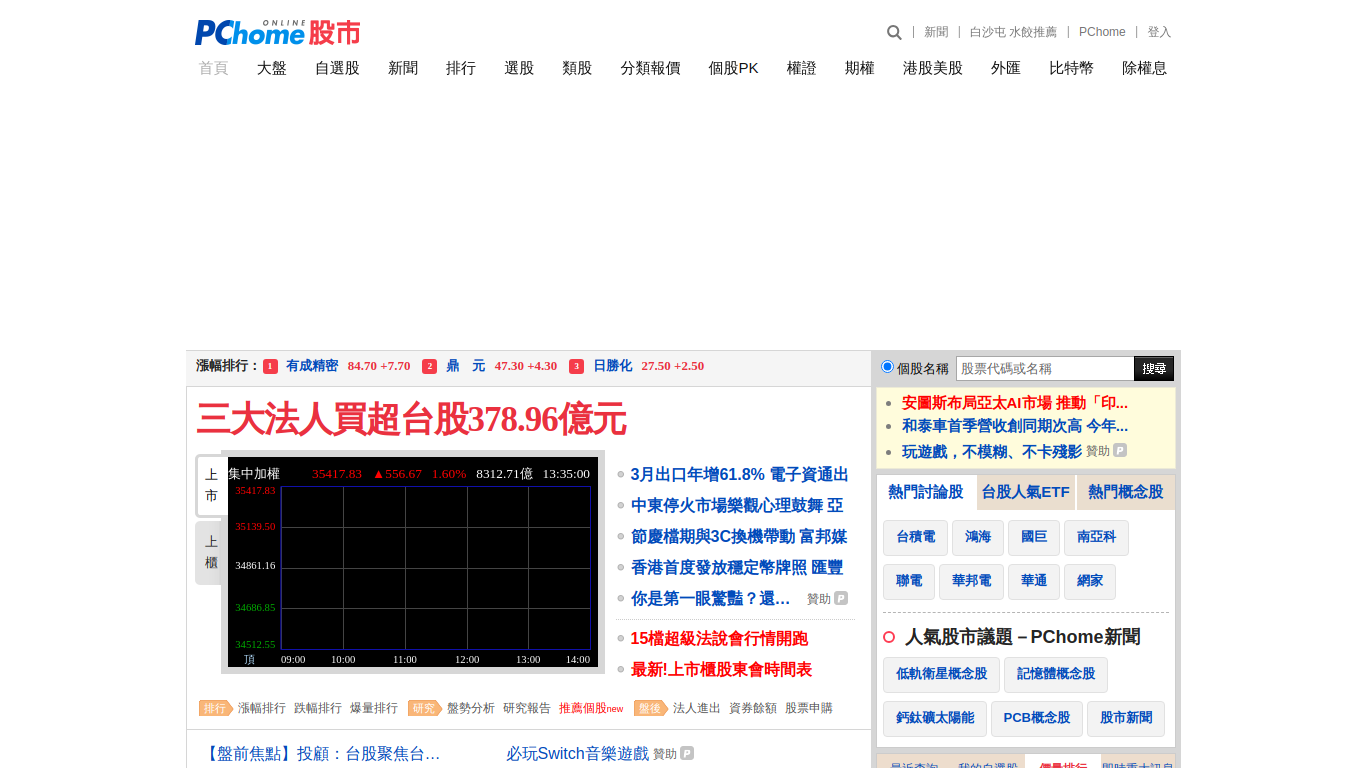The image size is (1366, 768).
Task: Click the 台積電 stock button
Action: [915, 538]
